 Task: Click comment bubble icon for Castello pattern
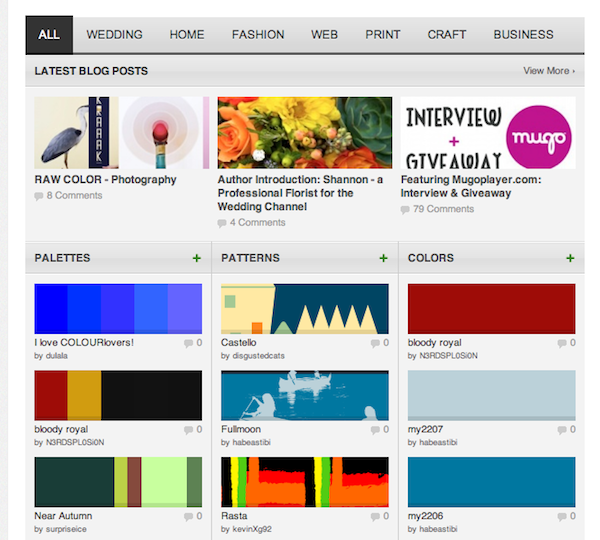pos(373,343)
